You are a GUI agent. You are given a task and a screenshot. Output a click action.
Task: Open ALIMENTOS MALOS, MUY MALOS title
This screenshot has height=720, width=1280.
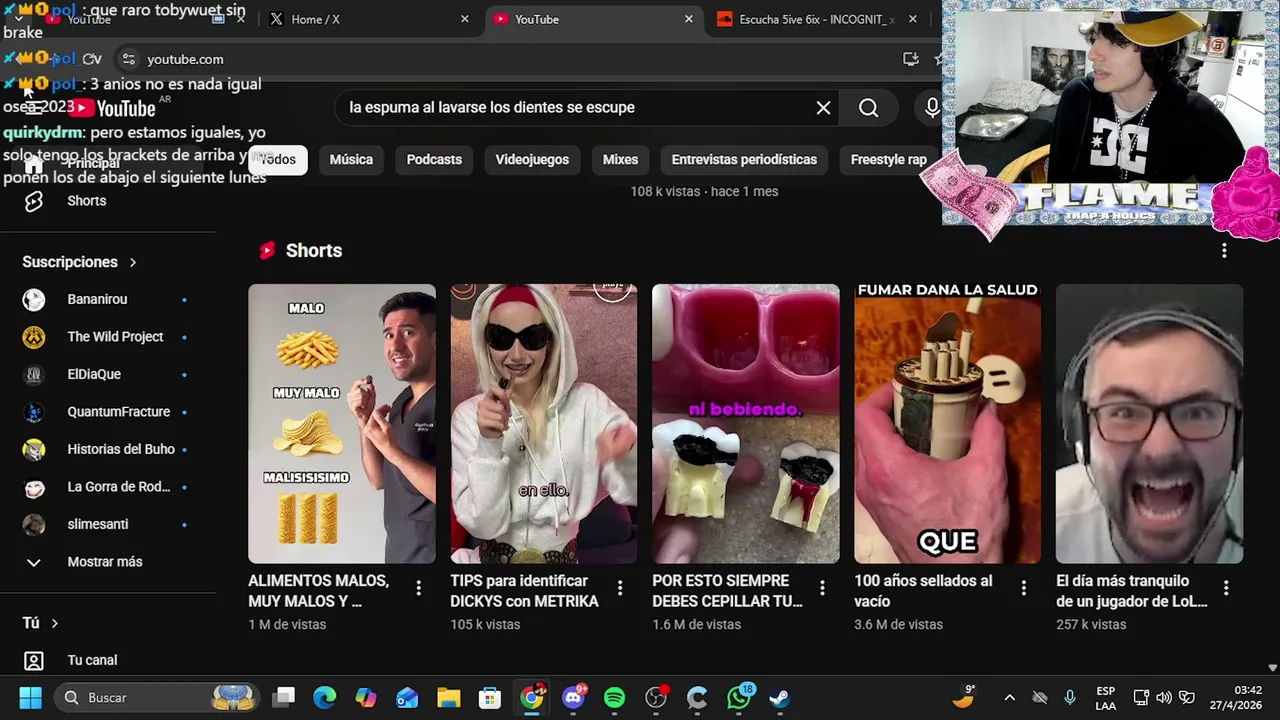[x=318, y=591]
